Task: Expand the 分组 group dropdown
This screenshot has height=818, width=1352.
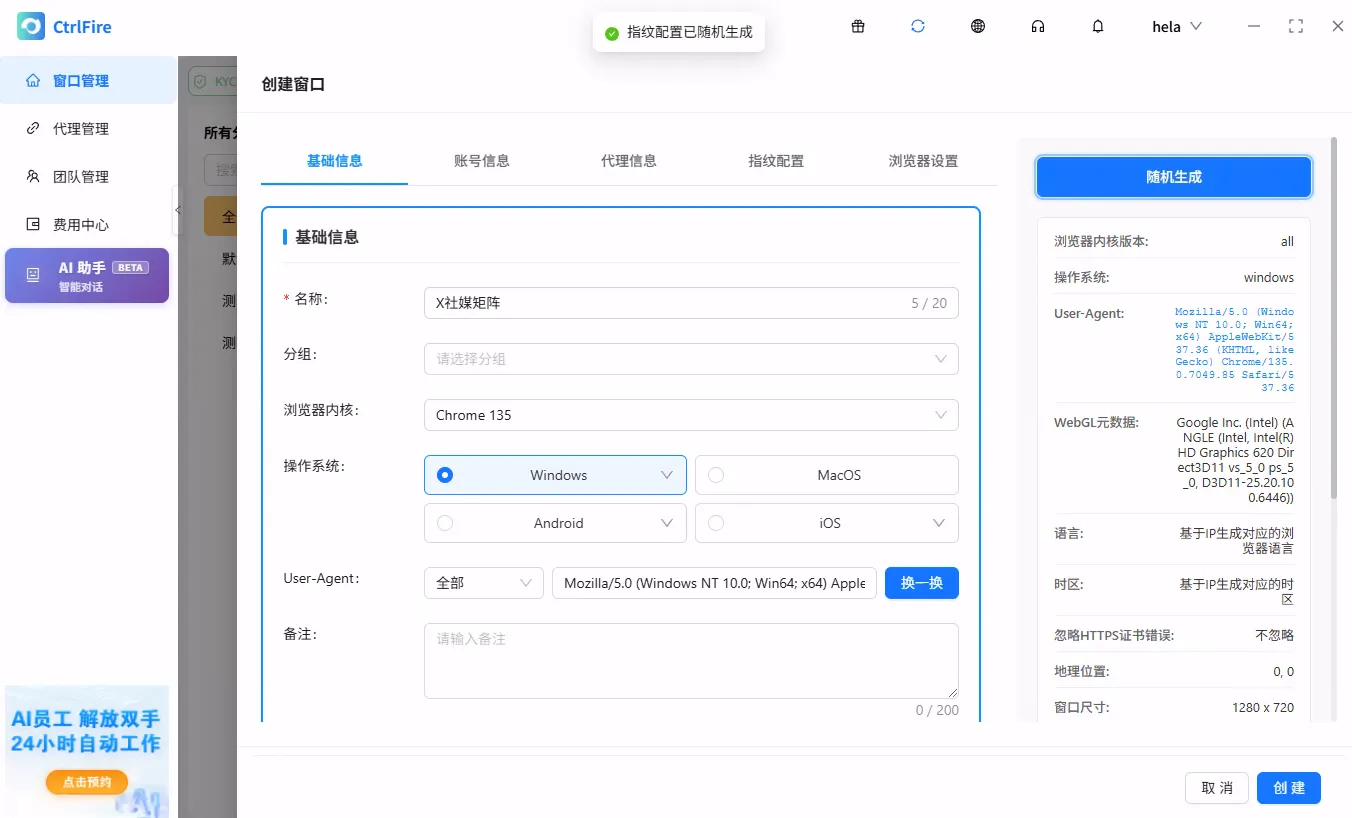Action: click(690, 359)
